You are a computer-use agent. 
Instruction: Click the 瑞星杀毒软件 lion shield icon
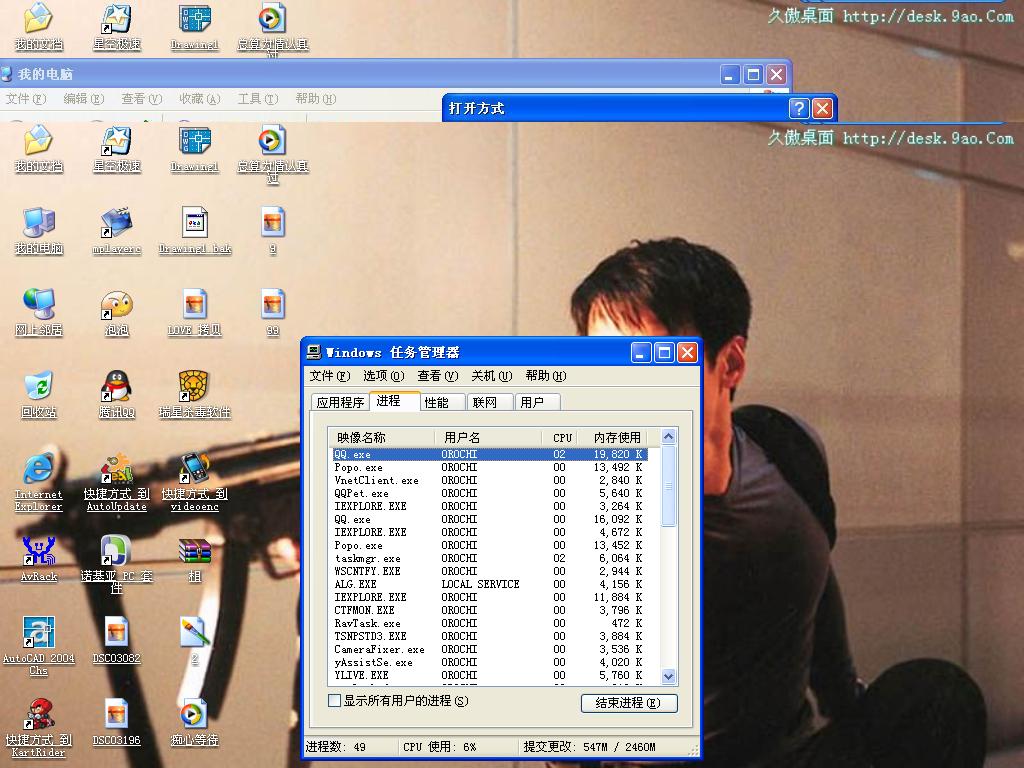(x=194, y=386)
